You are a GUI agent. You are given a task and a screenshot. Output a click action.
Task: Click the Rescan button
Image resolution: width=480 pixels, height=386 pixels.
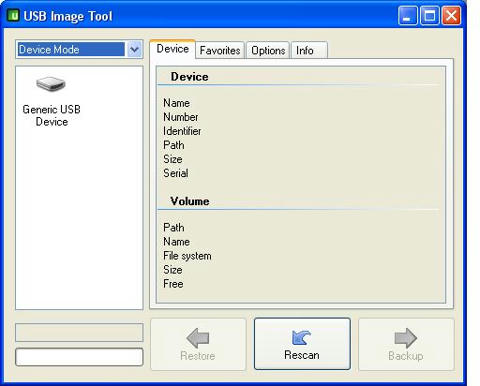pos(302,344)
